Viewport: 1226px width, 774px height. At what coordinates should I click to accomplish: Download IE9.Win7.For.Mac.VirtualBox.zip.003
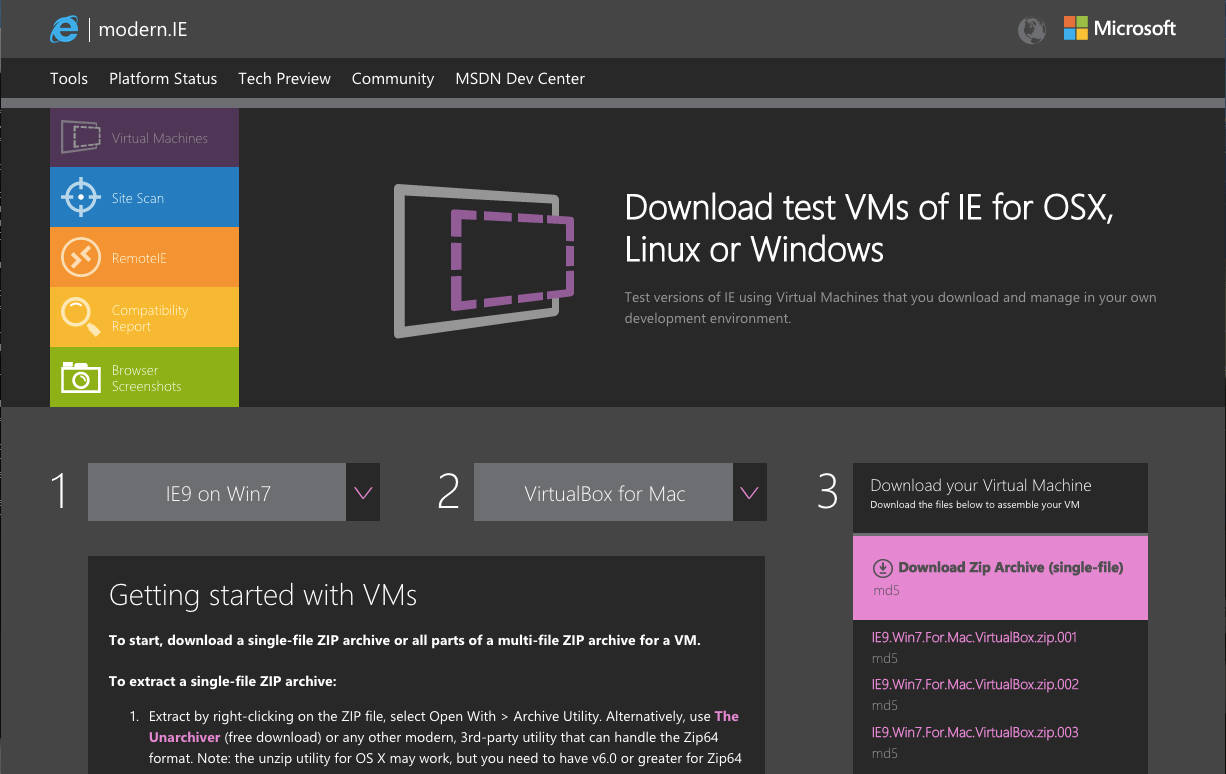pos(975,733)
